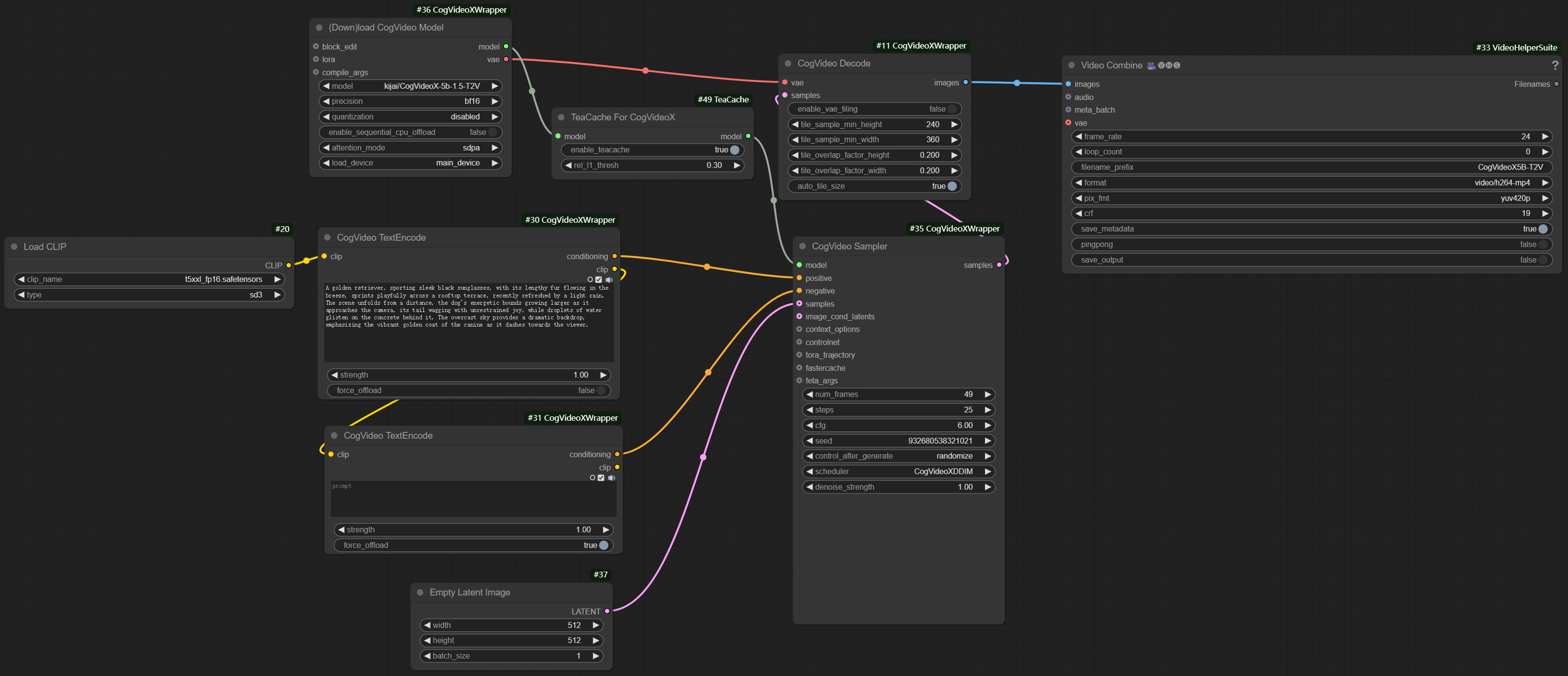Uncheck the checkbox above TextEncode #31 prompt box
The height and width of the screenshot is (676, 1568).
(601, 478)
